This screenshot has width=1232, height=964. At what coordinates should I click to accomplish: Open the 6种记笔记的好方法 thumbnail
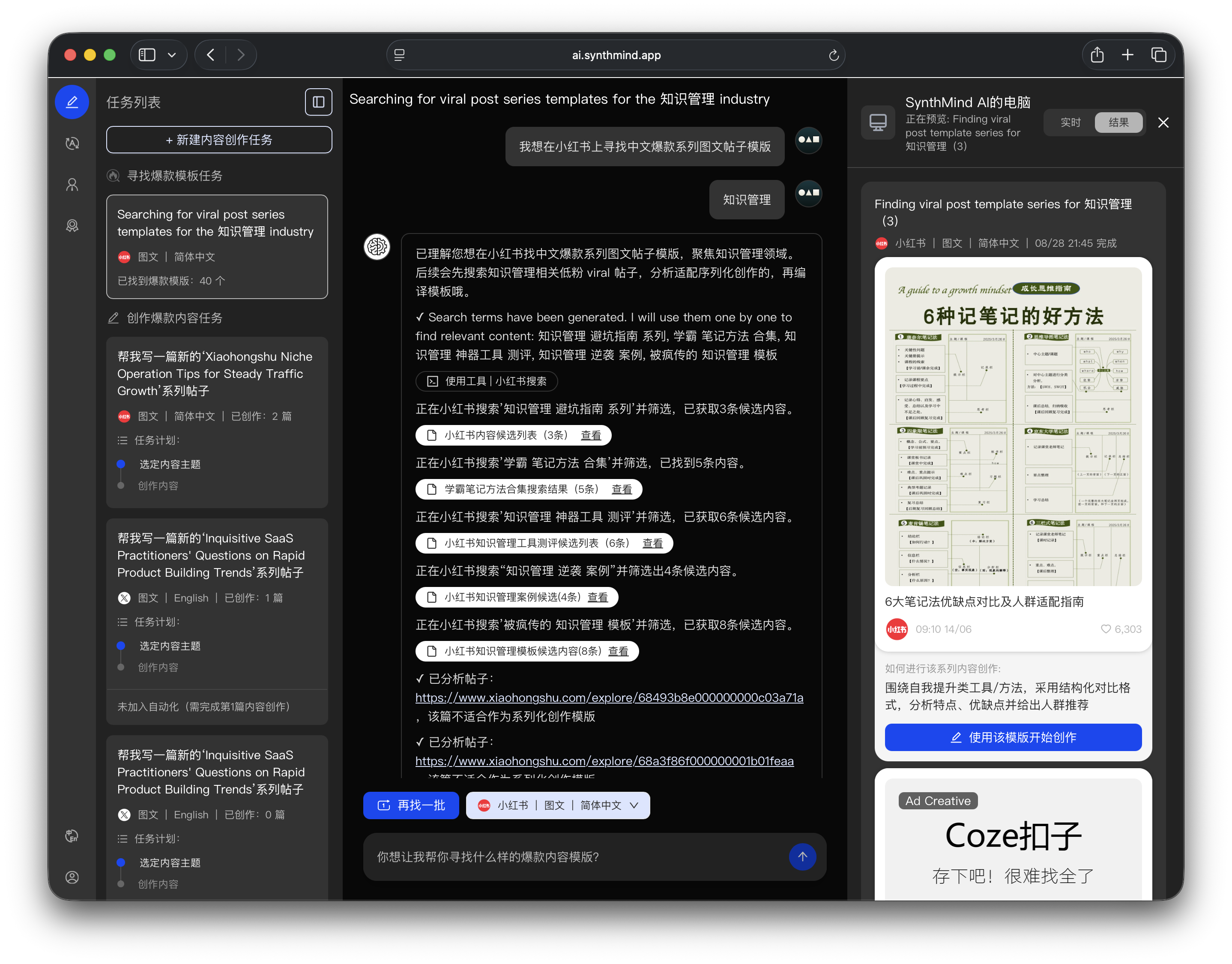[1013, 427]
